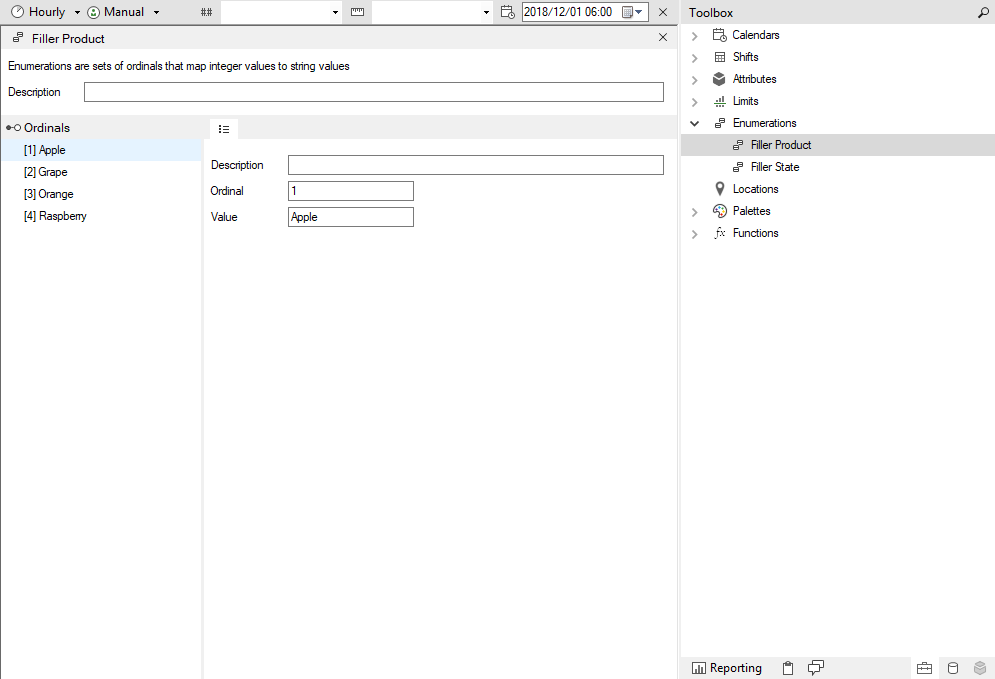Open the Toolbox search
The width and height of the screenshot is (995, 679).
tap(983, 12)
